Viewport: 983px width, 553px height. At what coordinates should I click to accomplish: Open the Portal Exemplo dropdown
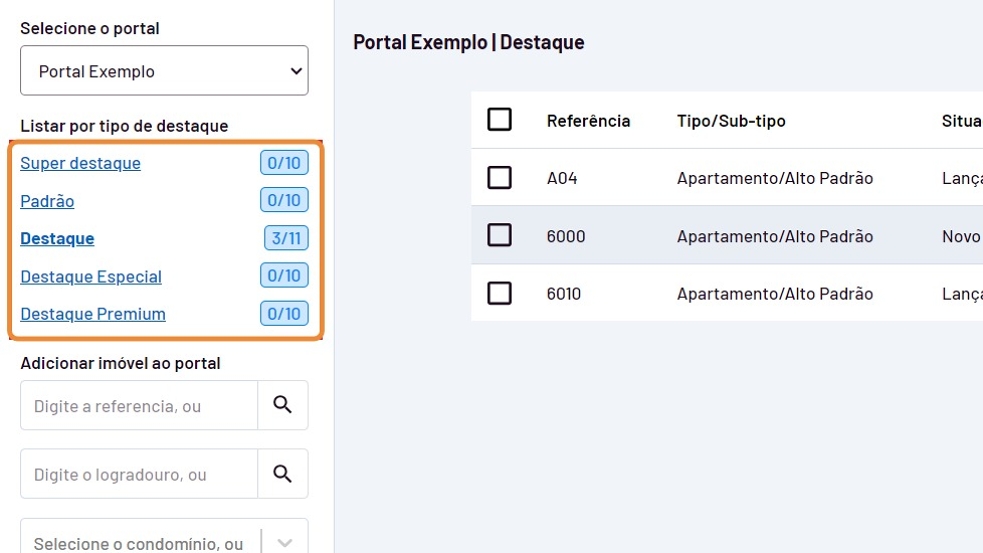164,71
